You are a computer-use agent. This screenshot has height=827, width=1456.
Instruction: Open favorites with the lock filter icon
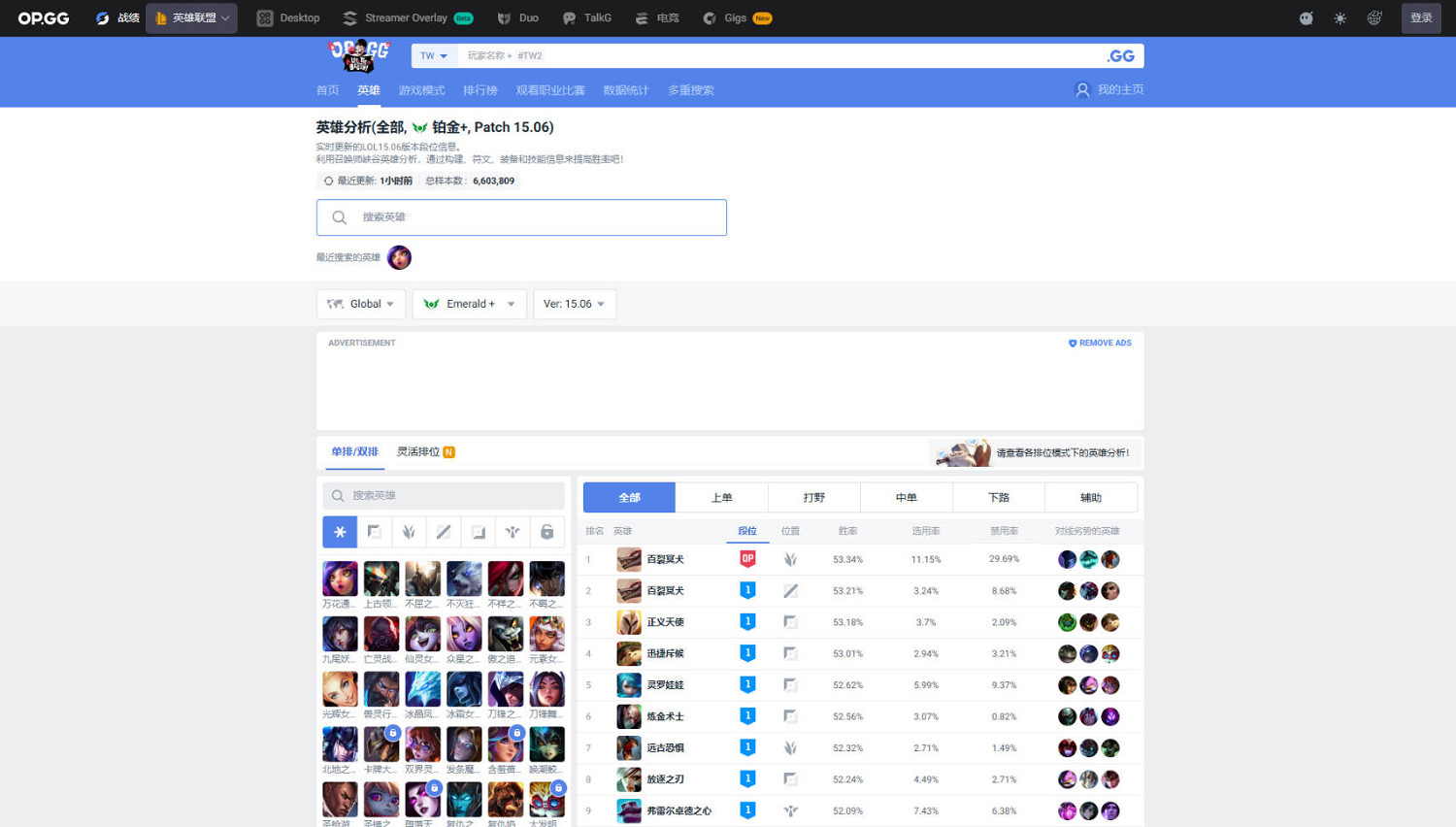546,531
